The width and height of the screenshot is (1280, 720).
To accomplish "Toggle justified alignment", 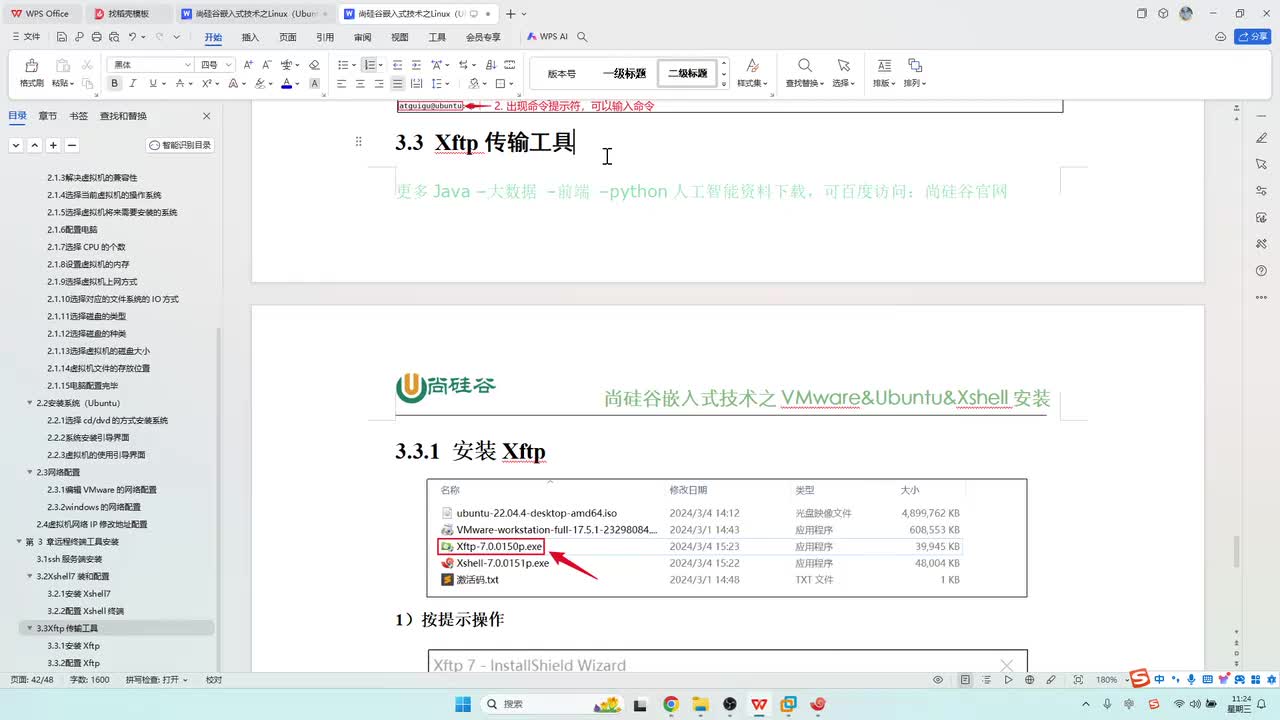I will click(x=398, y=84).
